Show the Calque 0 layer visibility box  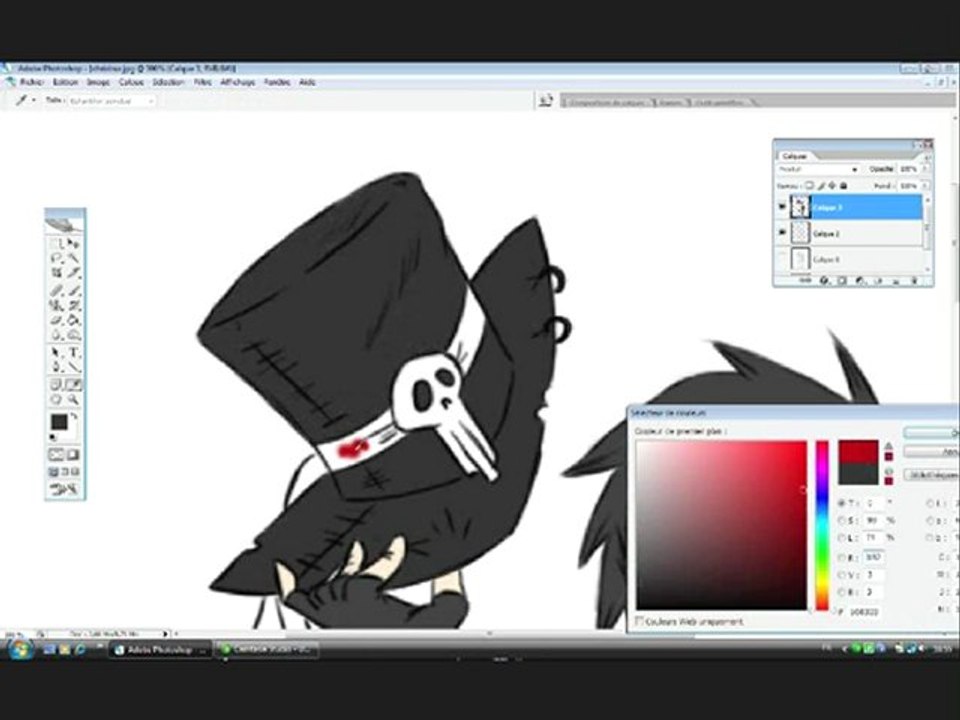782,259
